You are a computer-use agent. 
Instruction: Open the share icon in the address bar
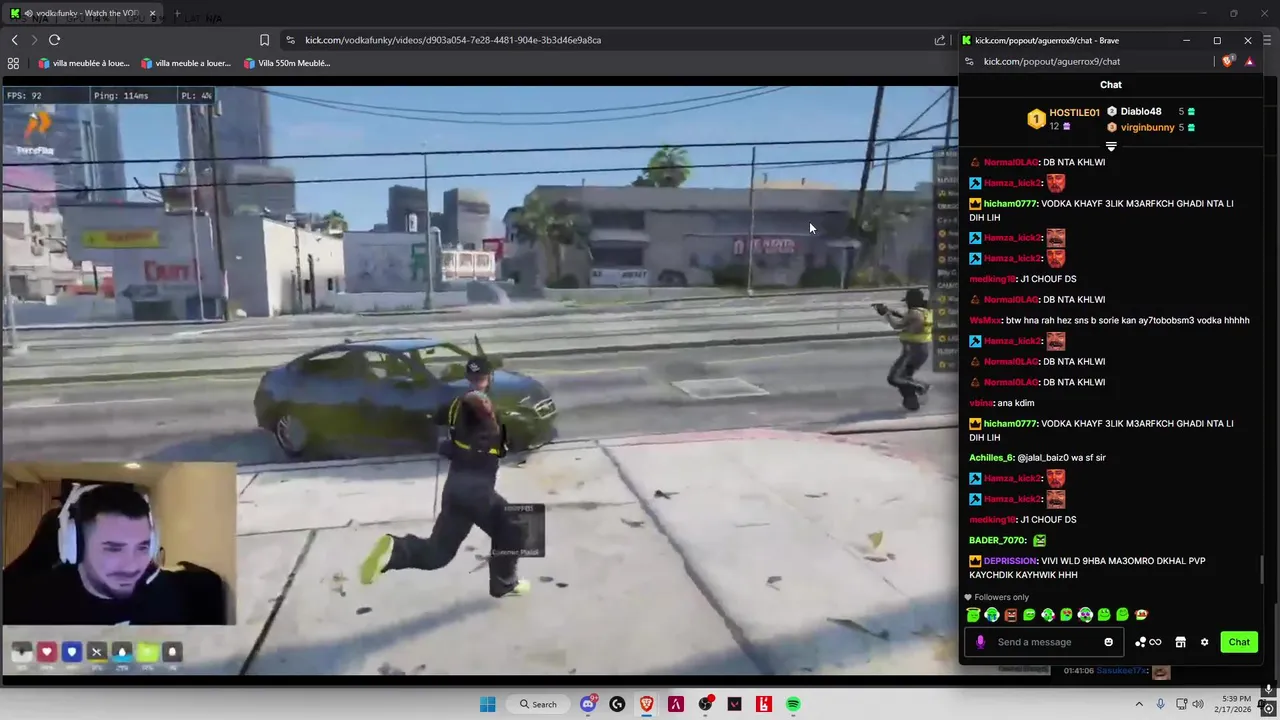click(x=940, y=40)
